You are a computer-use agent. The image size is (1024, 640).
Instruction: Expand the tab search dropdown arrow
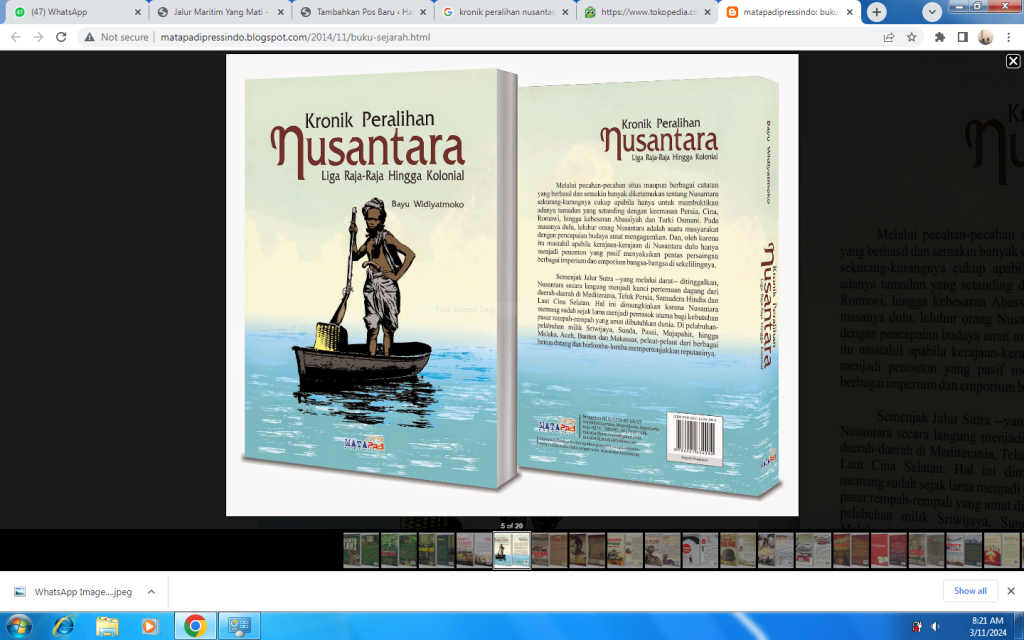tap(932, 12)
